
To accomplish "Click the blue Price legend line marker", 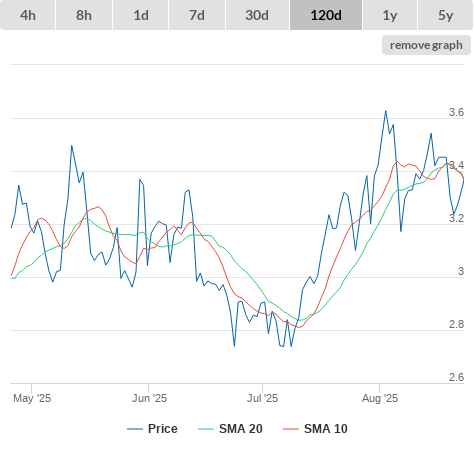I will (x=135, y=429).
